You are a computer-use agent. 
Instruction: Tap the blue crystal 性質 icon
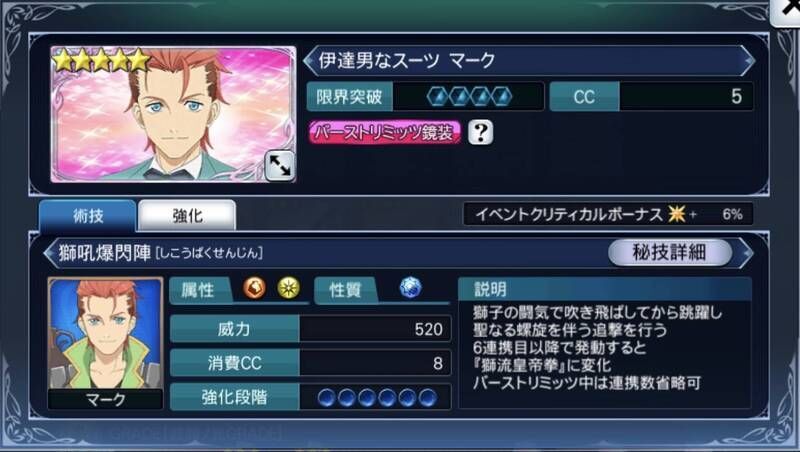(x=411, y=288)
